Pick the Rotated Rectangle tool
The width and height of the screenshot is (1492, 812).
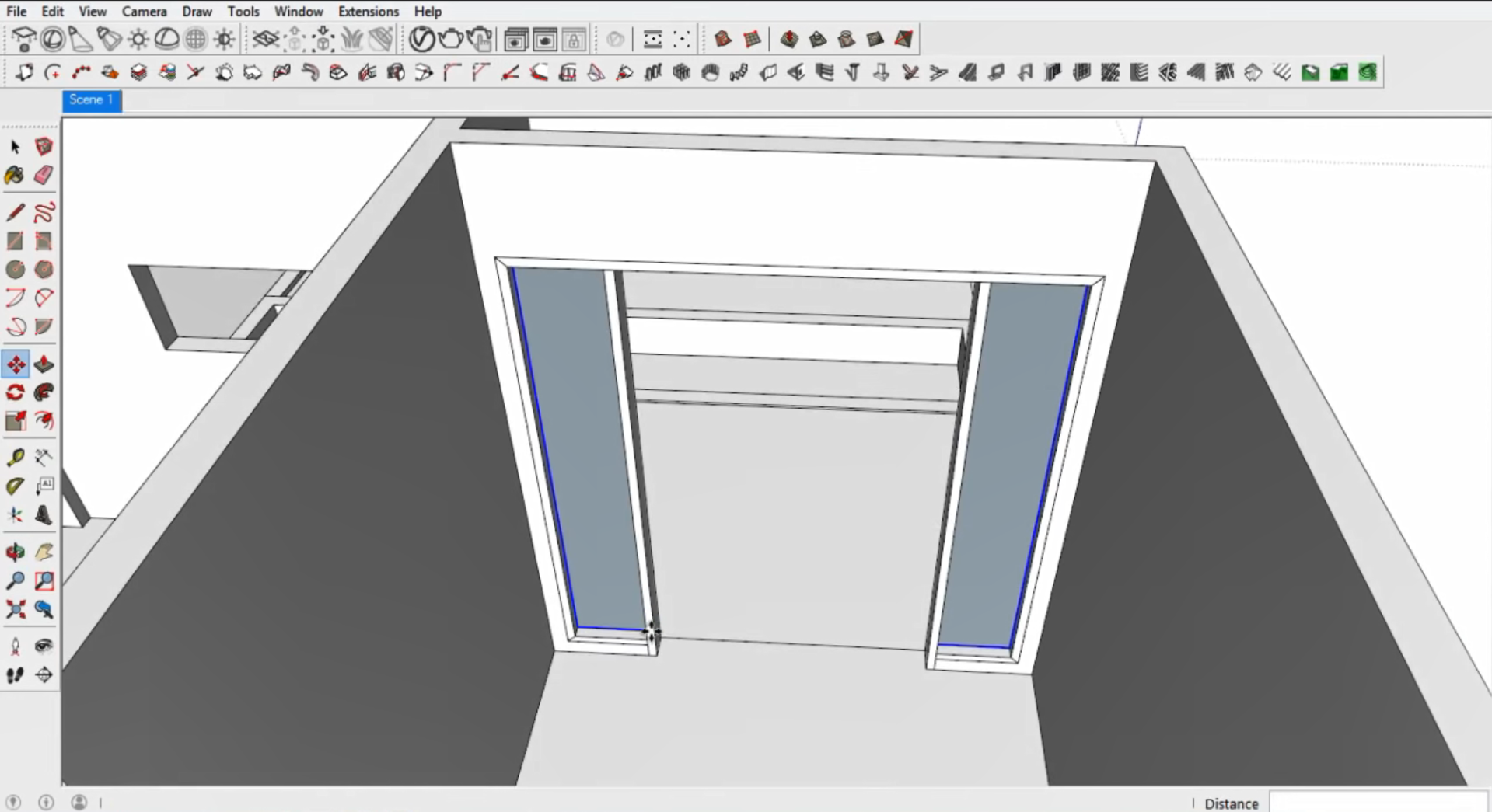click(x=44, y=241)
